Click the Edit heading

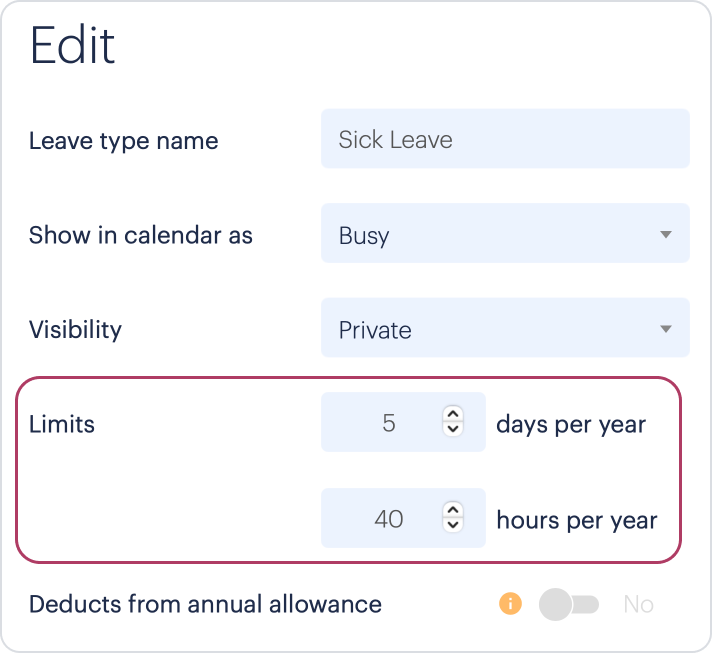point(72,45)
